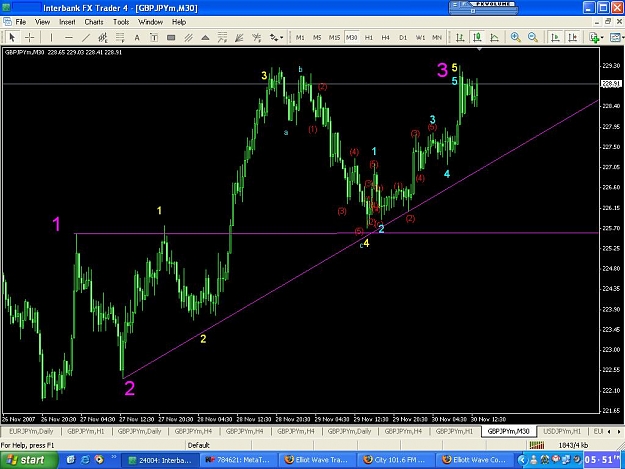Click the 228.91 current price label
This screenshot has width=625, height=469.
[x=611, y=84]
